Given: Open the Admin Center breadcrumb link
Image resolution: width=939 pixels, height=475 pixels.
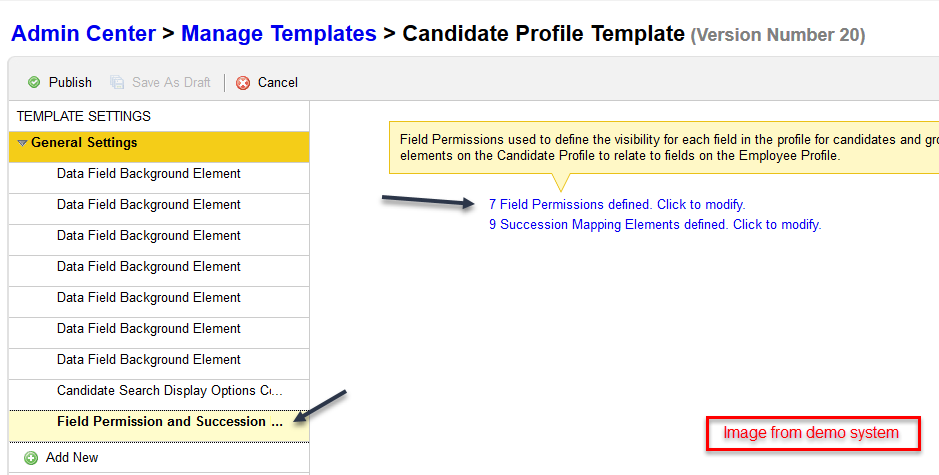Looking at the screenshot, I should tap(83, 34).
